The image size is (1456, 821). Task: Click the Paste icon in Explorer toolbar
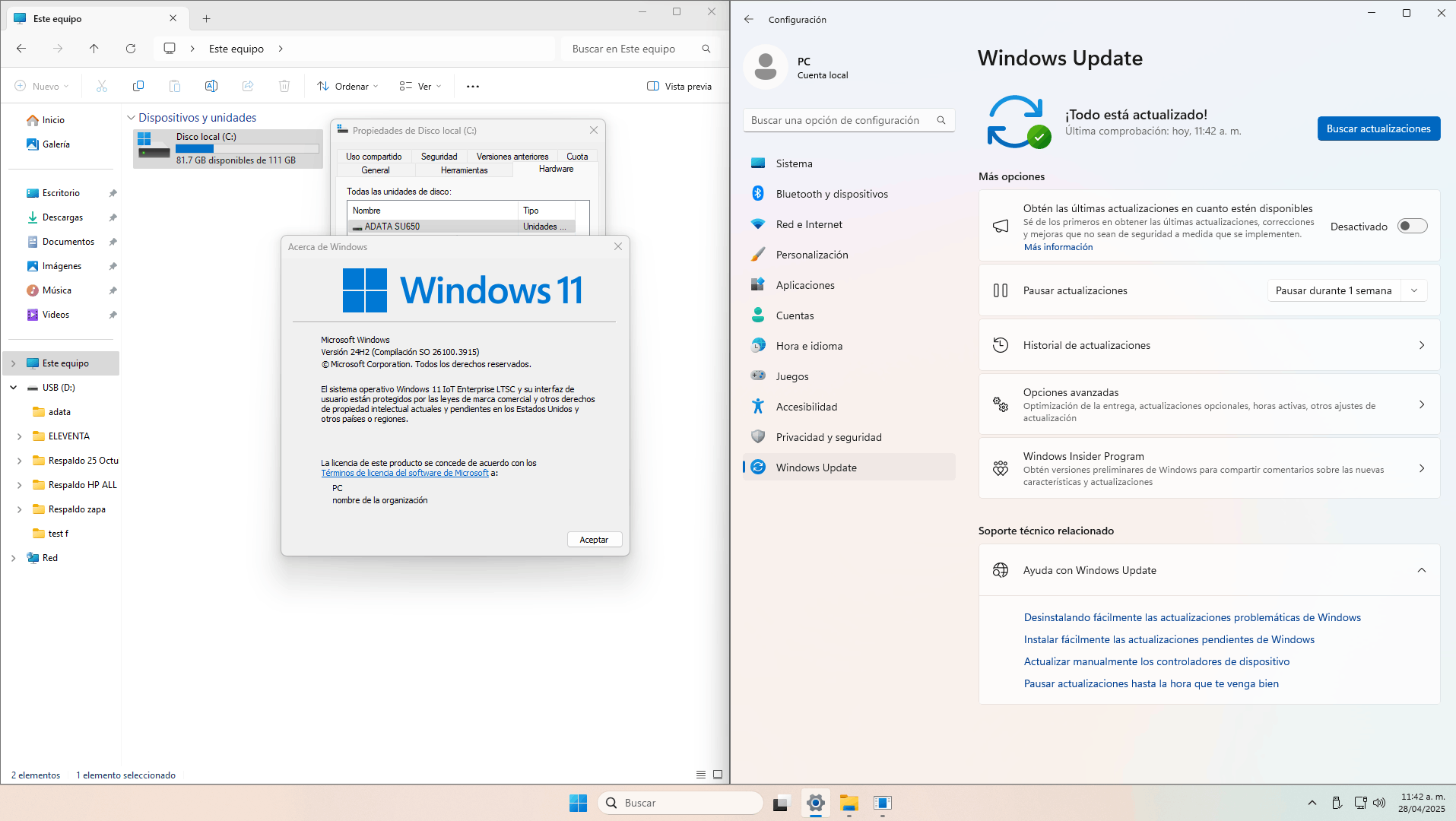(175, 87)
